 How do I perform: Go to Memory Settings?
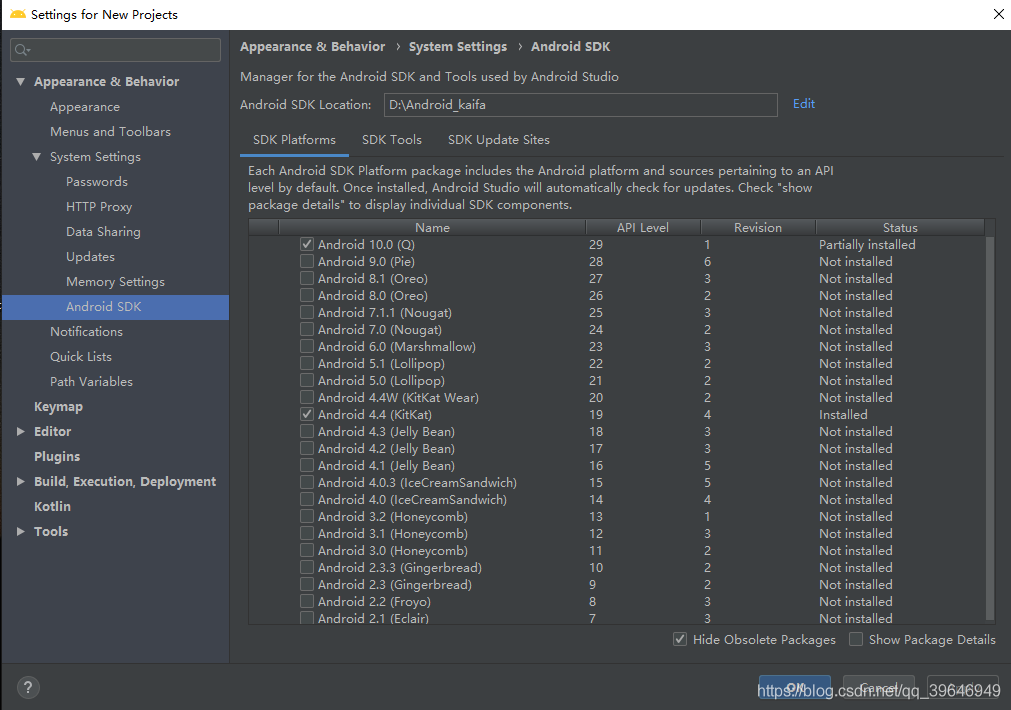coord(115,282)
